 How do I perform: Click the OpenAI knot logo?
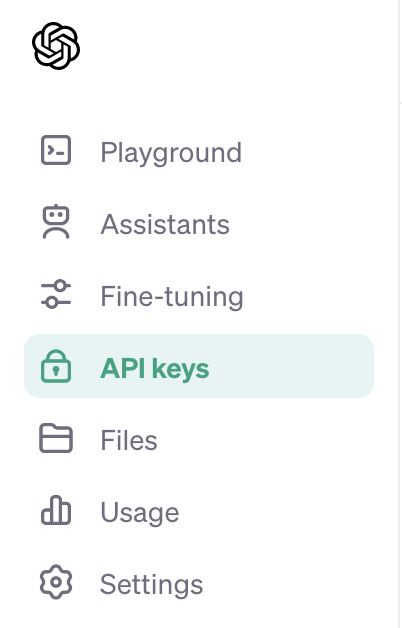(x=56, y=46)
